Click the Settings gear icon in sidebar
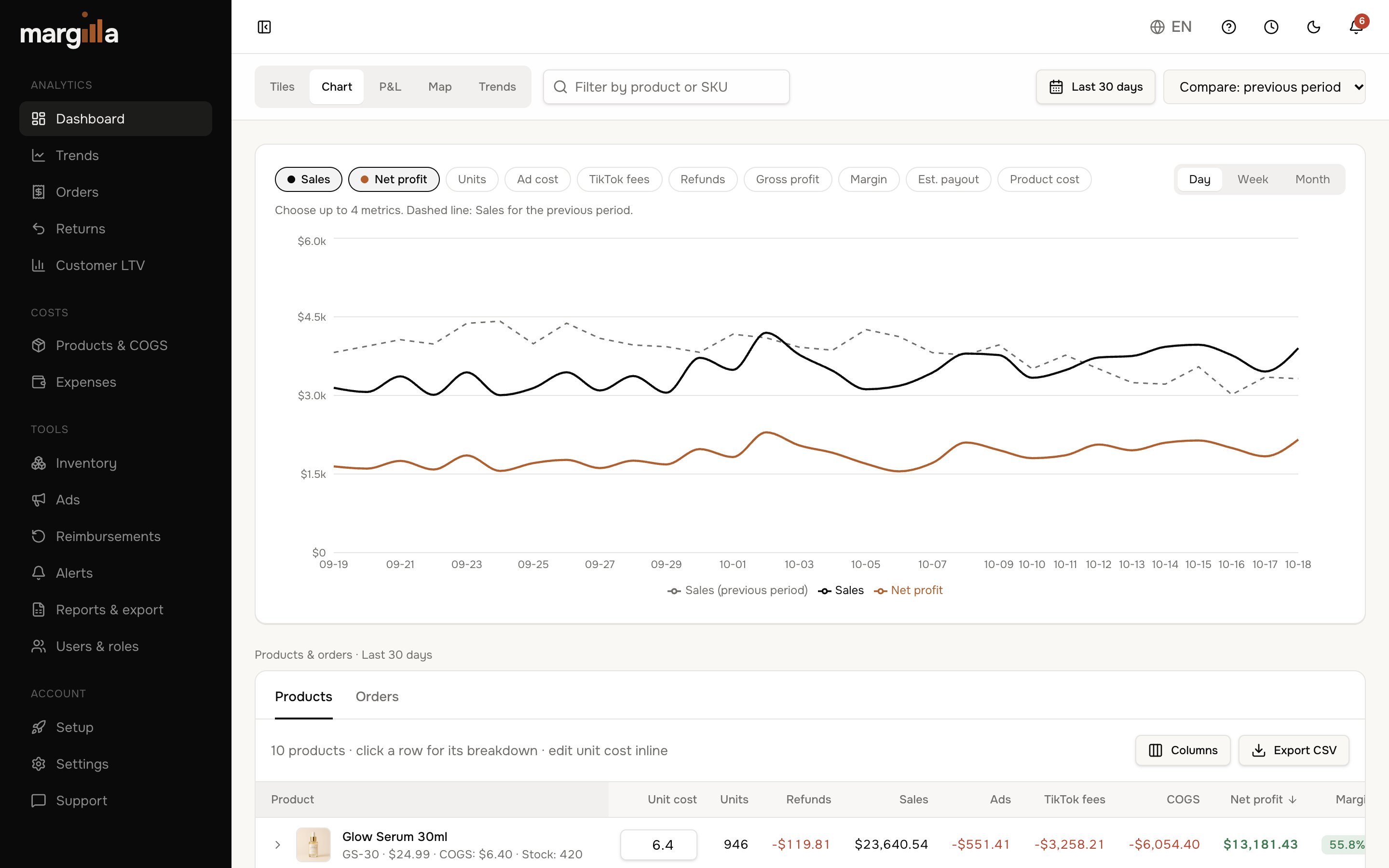 [x=39, y=764]
